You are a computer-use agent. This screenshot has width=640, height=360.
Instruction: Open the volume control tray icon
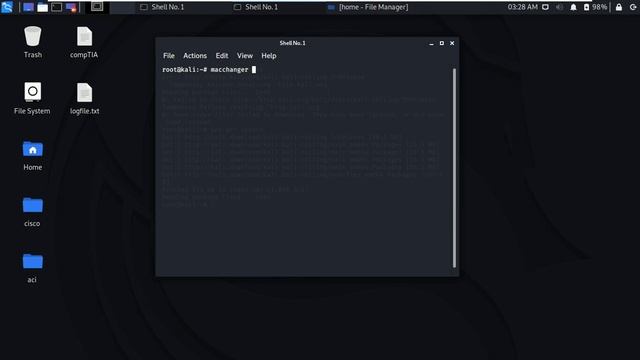559,7
